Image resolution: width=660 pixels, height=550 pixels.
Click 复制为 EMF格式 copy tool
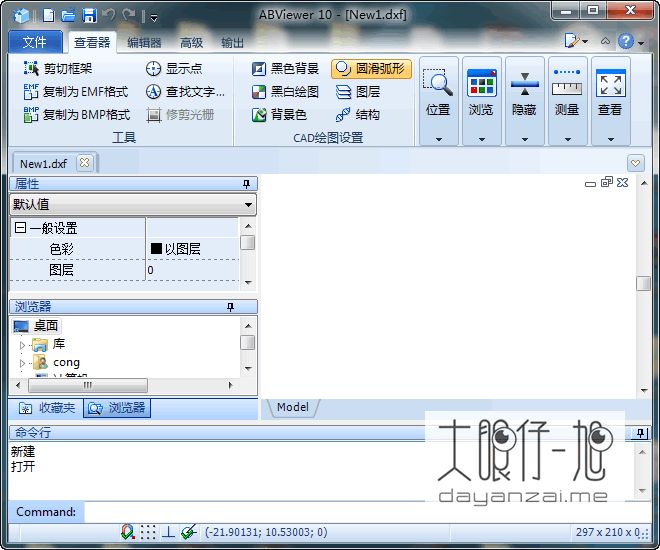[76, 91]
